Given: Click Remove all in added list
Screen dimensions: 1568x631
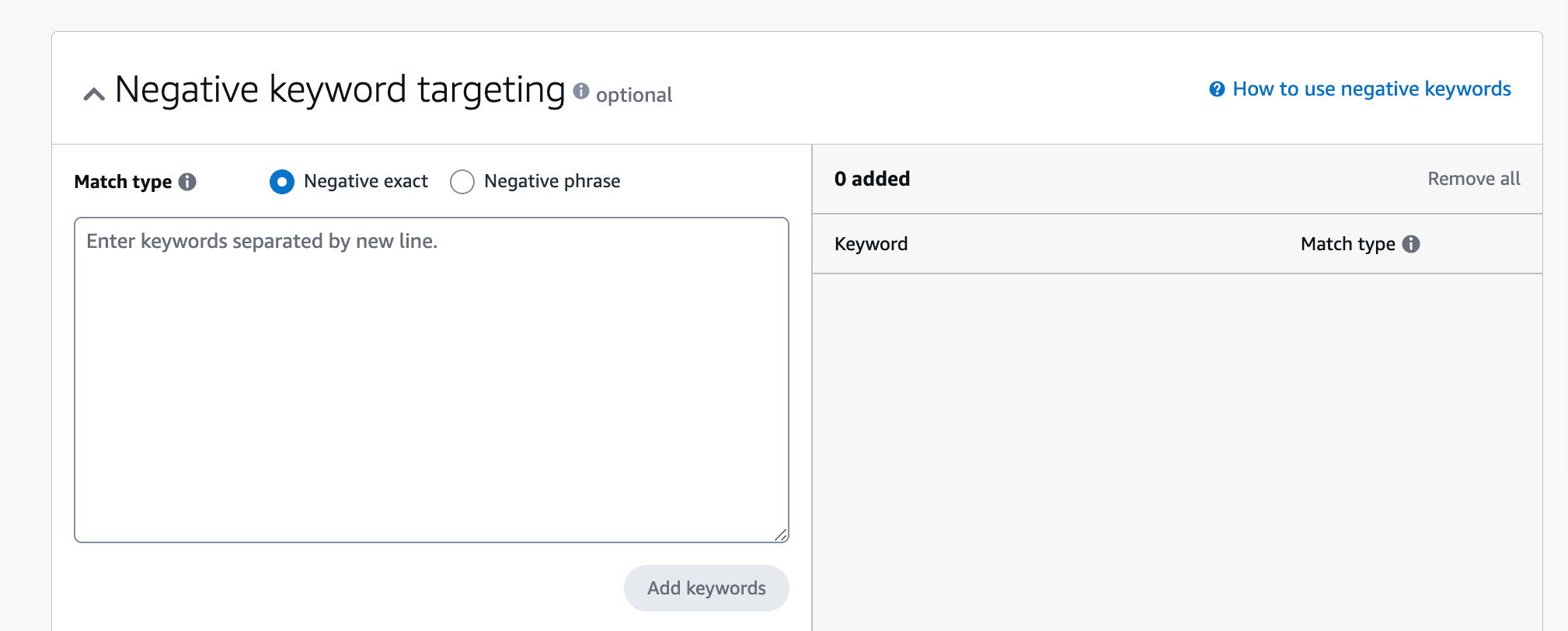Looking at the screenshot, I should click(1473, 179).
